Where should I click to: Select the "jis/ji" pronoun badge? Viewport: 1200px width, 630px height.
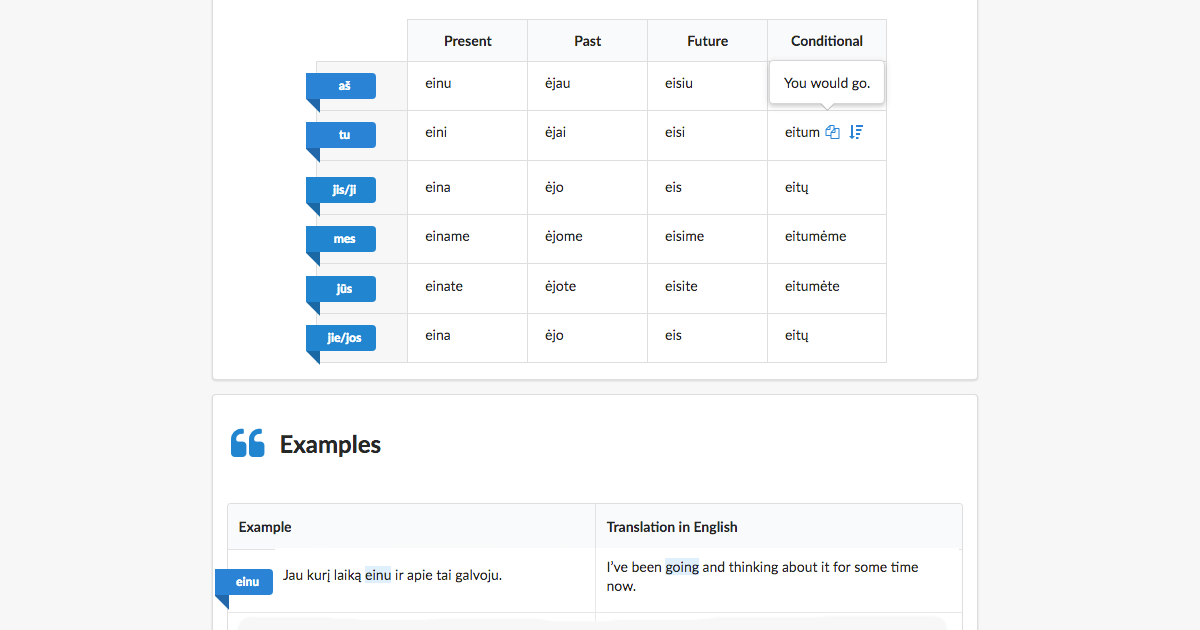tap(341, 189)
